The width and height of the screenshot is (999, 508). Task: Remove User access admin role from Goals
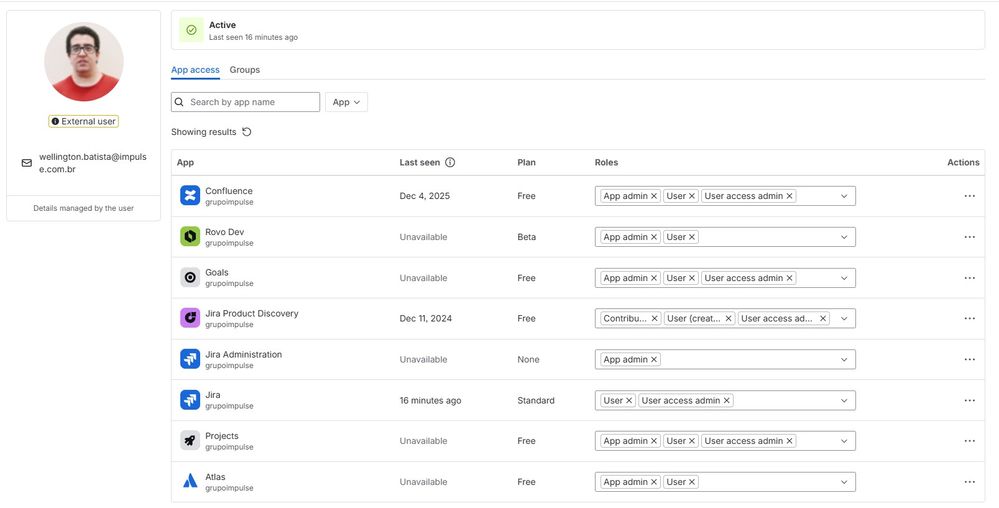pos(789,278)
